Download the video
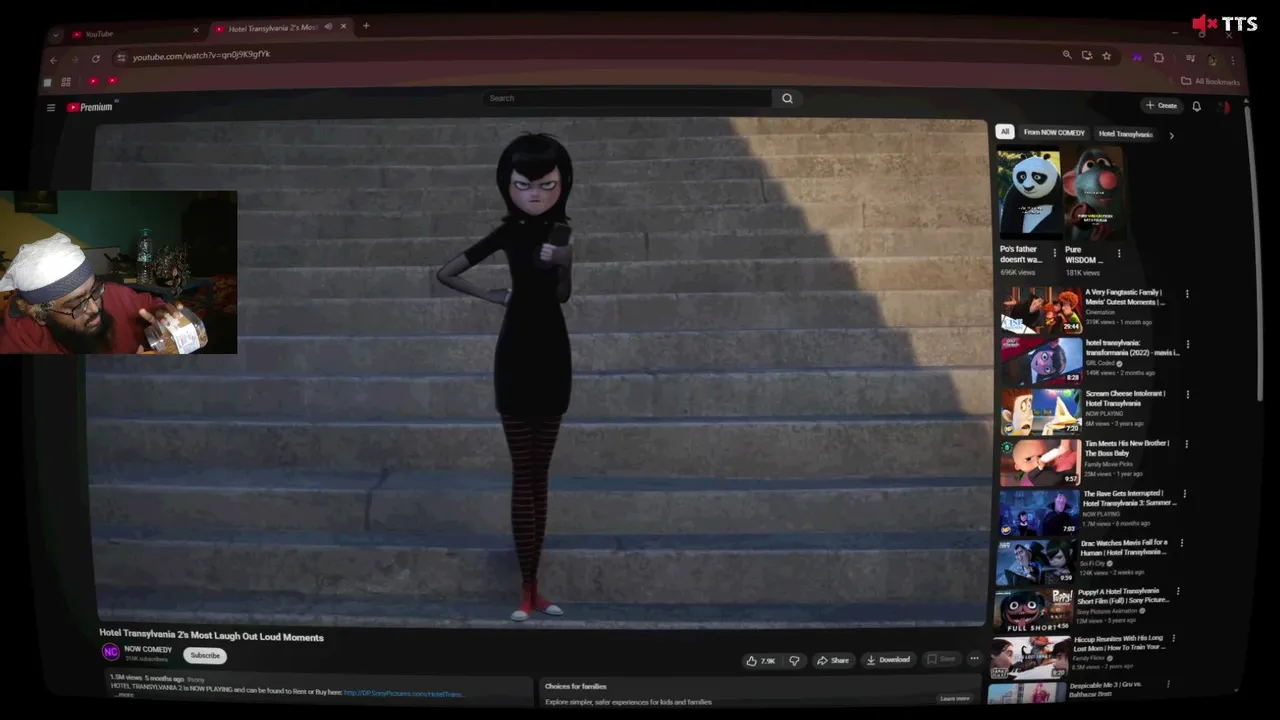1280x720 pixels. coord(888,660)
